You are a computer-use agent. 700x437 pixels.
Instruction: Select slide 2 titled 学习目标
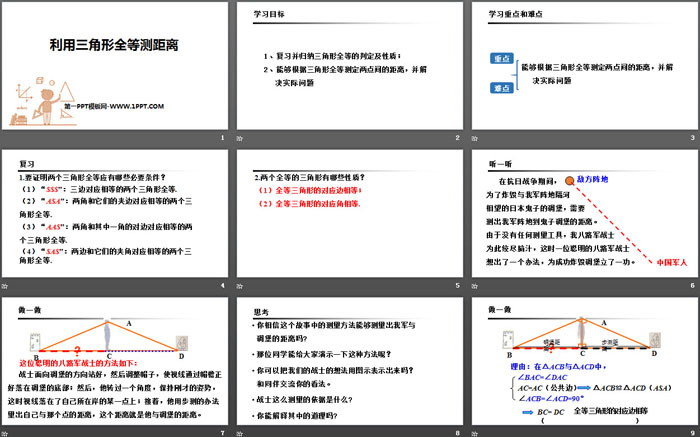click(x=350, y=66)
